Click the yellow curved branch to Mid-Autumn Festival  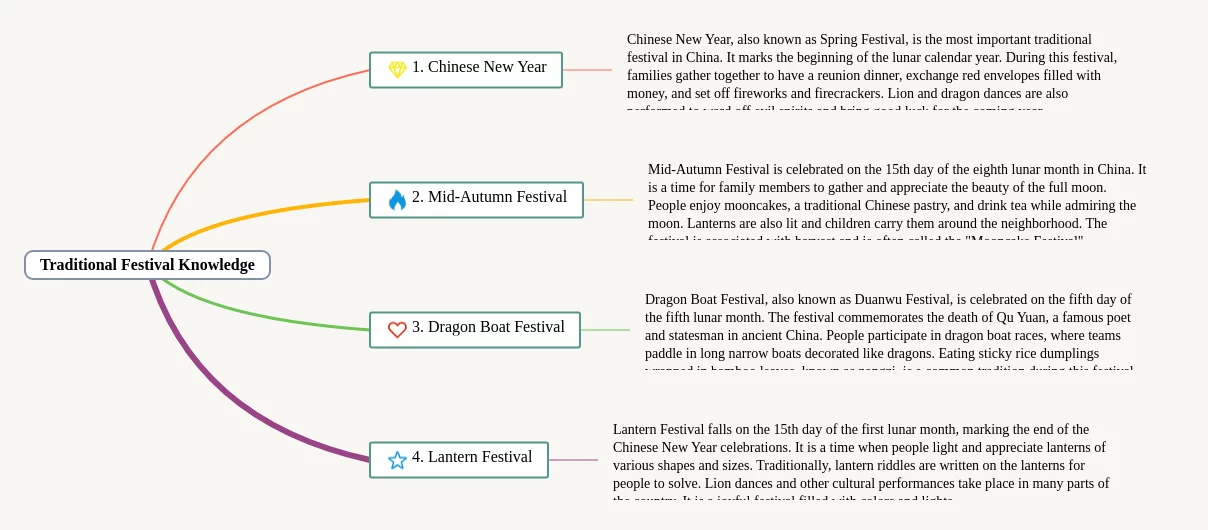(x=260, y=213)
